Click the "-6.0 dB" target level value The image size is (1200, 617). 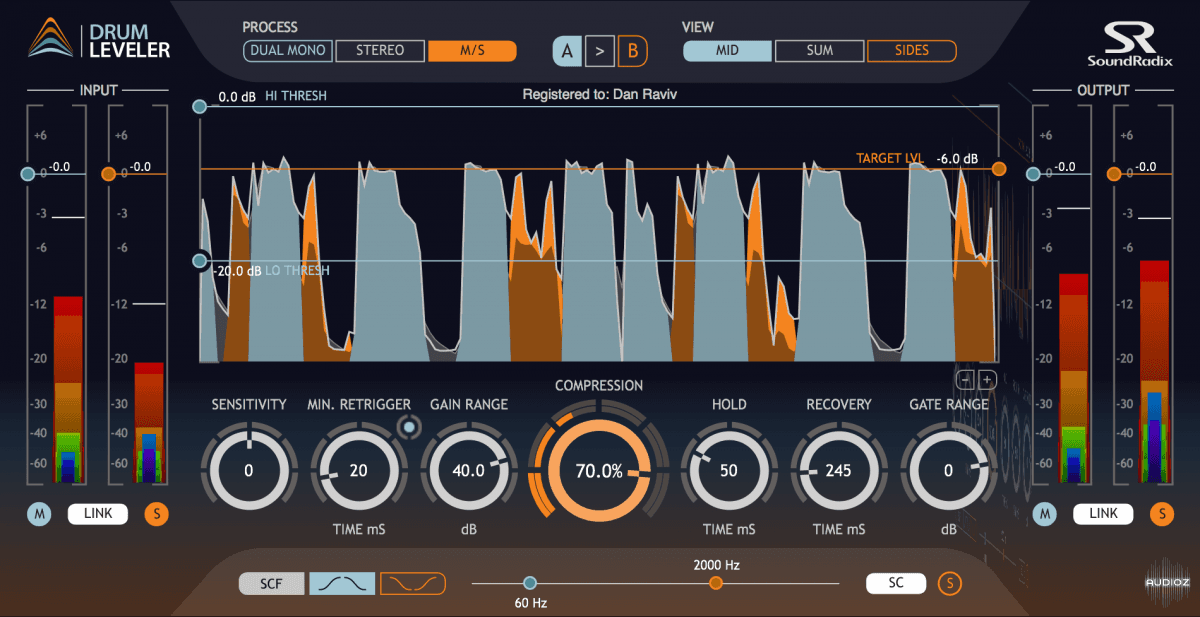point(957,158)
